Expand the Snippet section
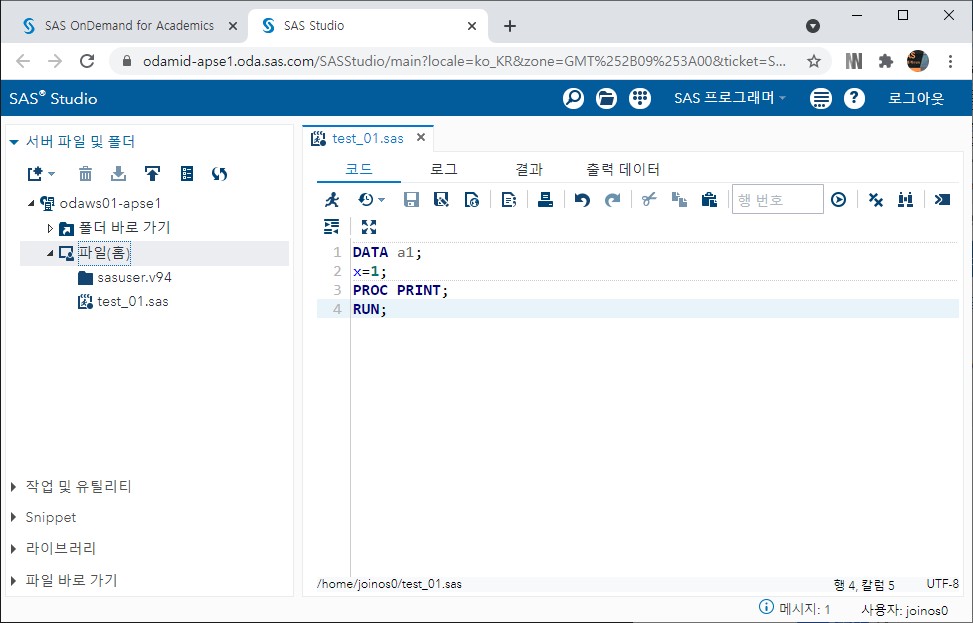Image resolution: width=973 pixels, height=623 pixels. [14, 518]
